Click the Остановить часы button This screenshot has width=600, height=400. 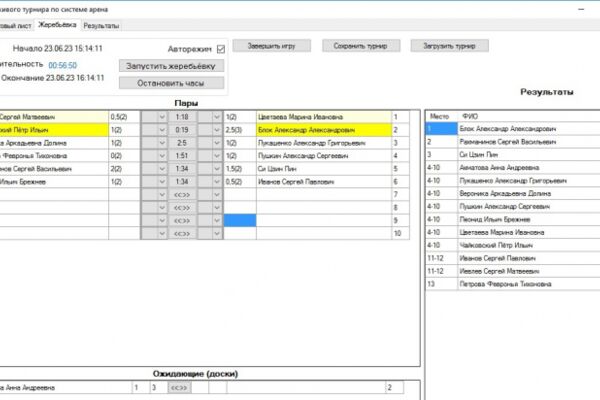pyautogui.click(x=171, y=83)
